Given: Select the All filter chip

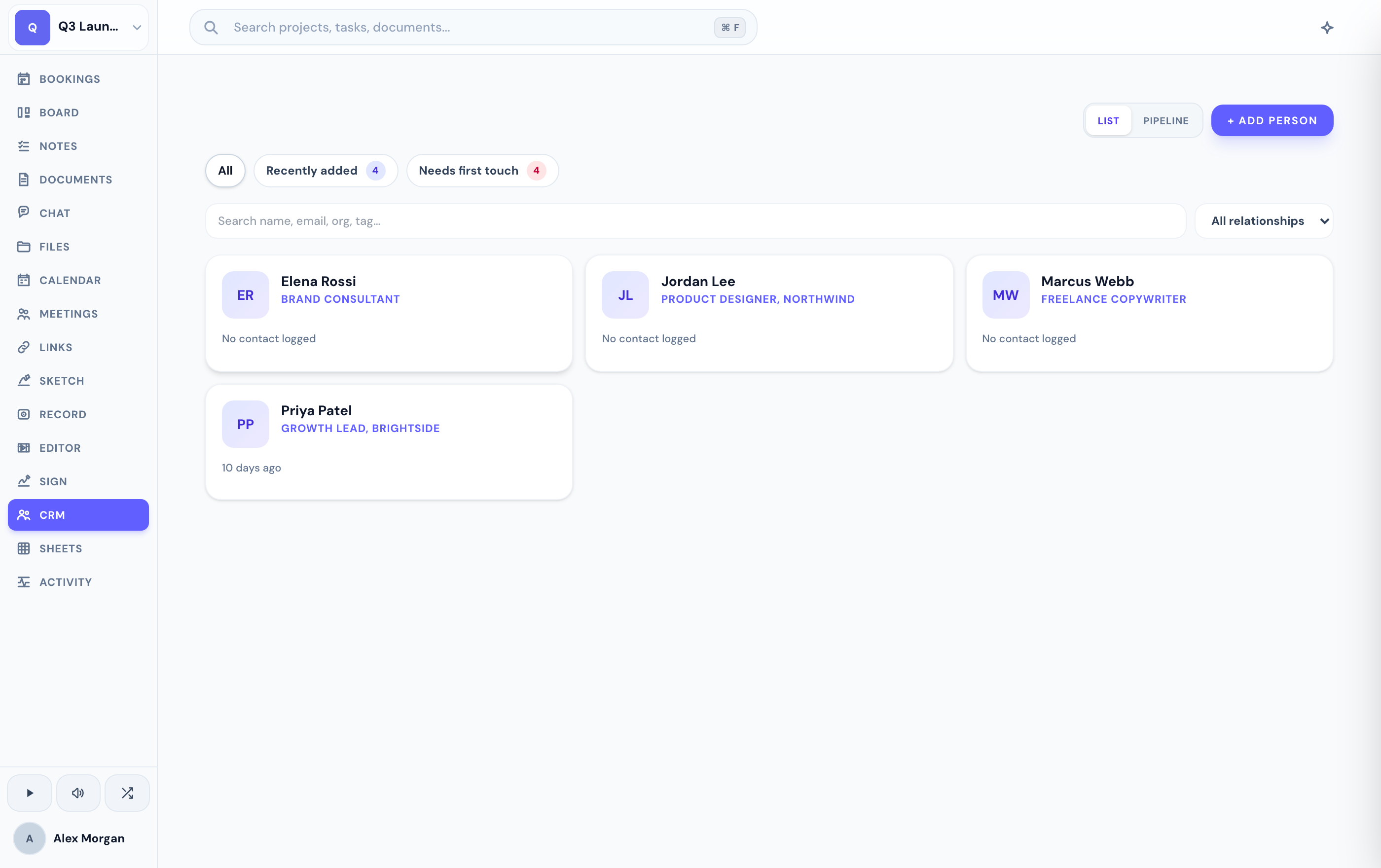Looking at the screenshot, I should [225, 170].
